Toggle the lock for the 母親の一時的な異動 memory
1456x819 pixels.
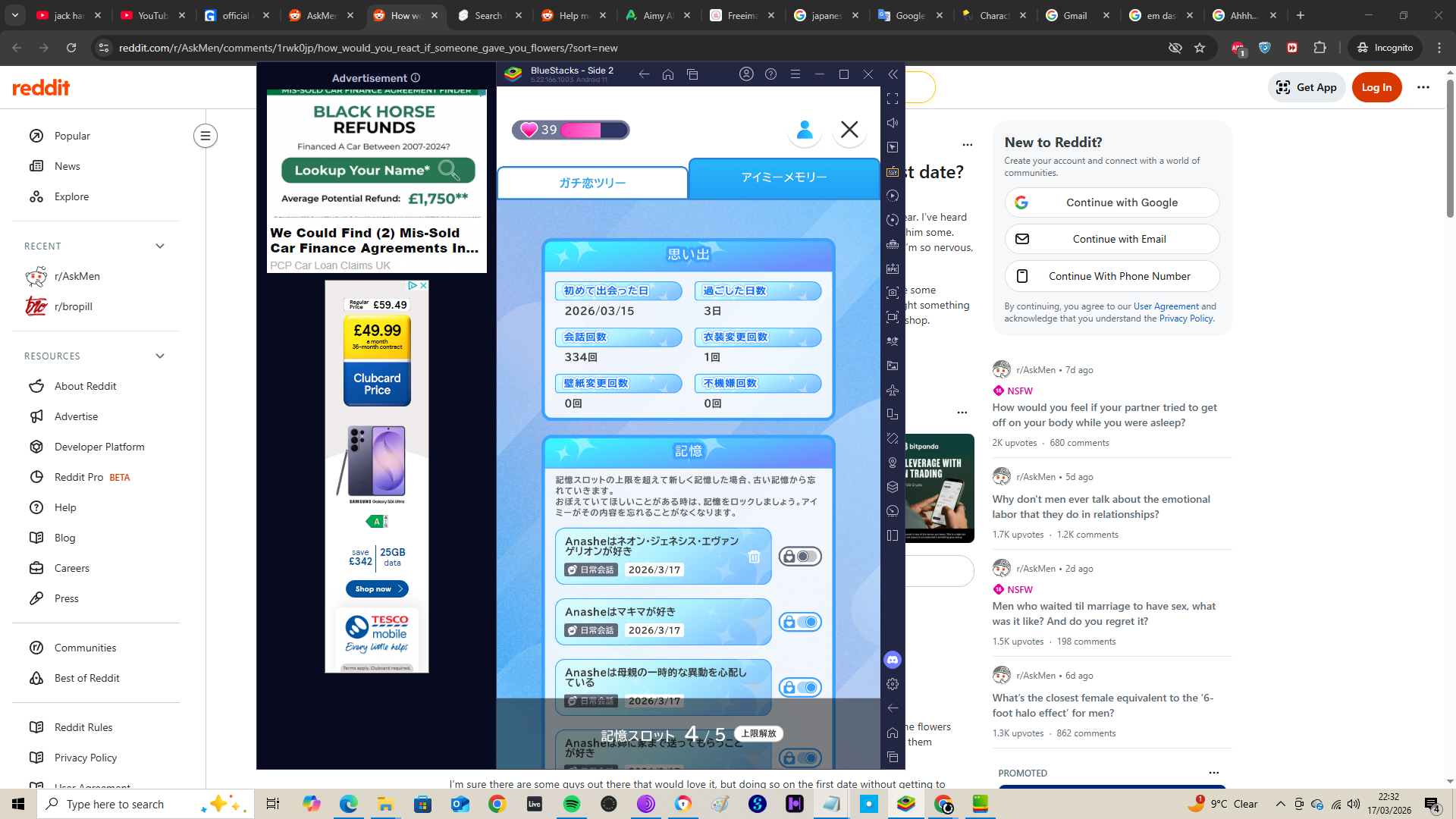pos(800,688)
